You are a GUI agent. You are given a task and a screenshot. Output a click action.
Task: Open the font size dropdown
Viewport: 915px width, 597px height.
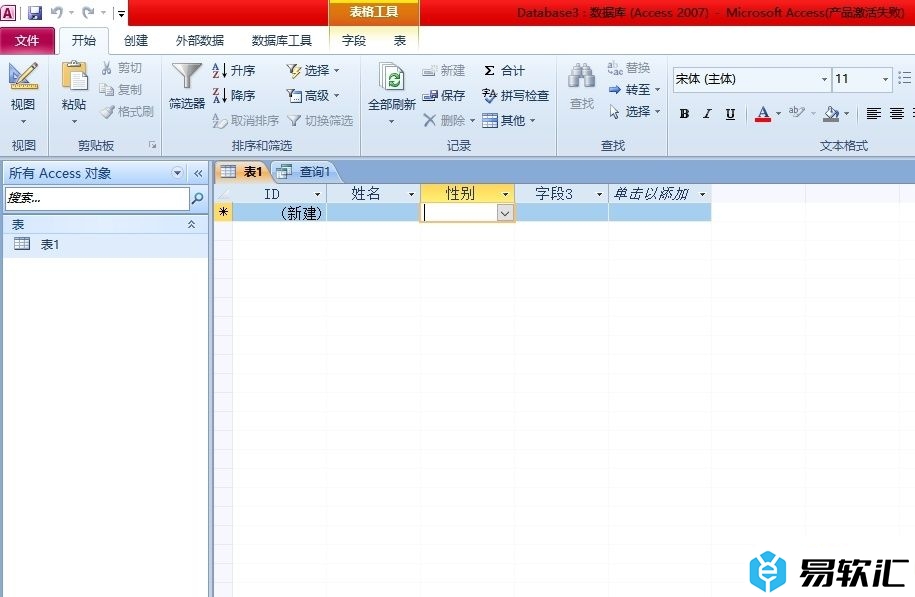click(885, 79)
